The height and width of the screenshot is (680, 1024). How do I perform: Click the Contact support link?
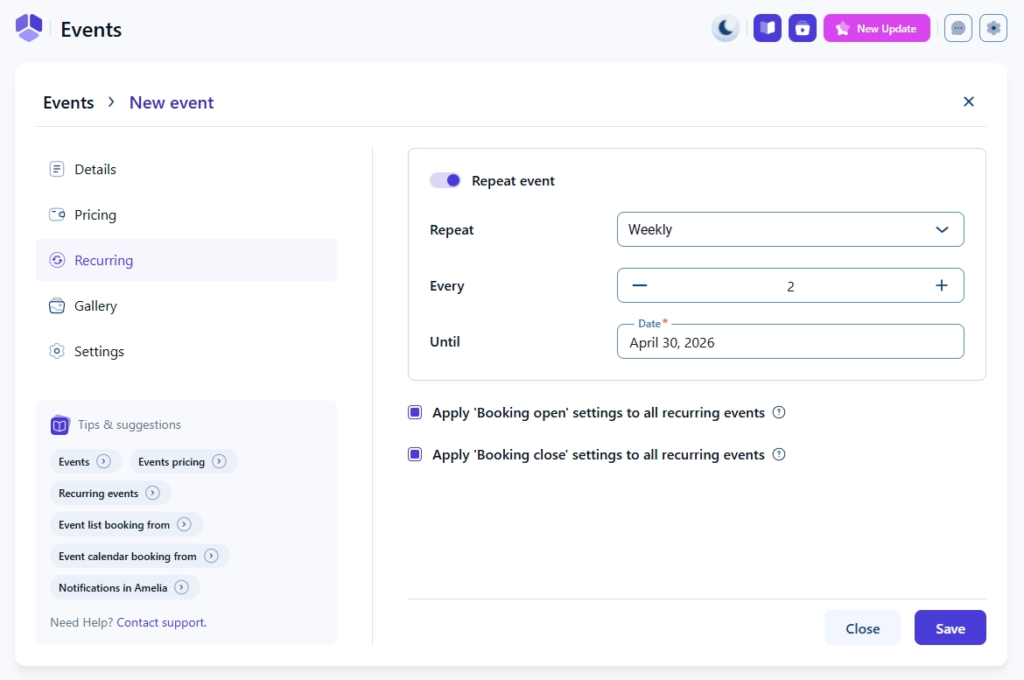point(161,622)
